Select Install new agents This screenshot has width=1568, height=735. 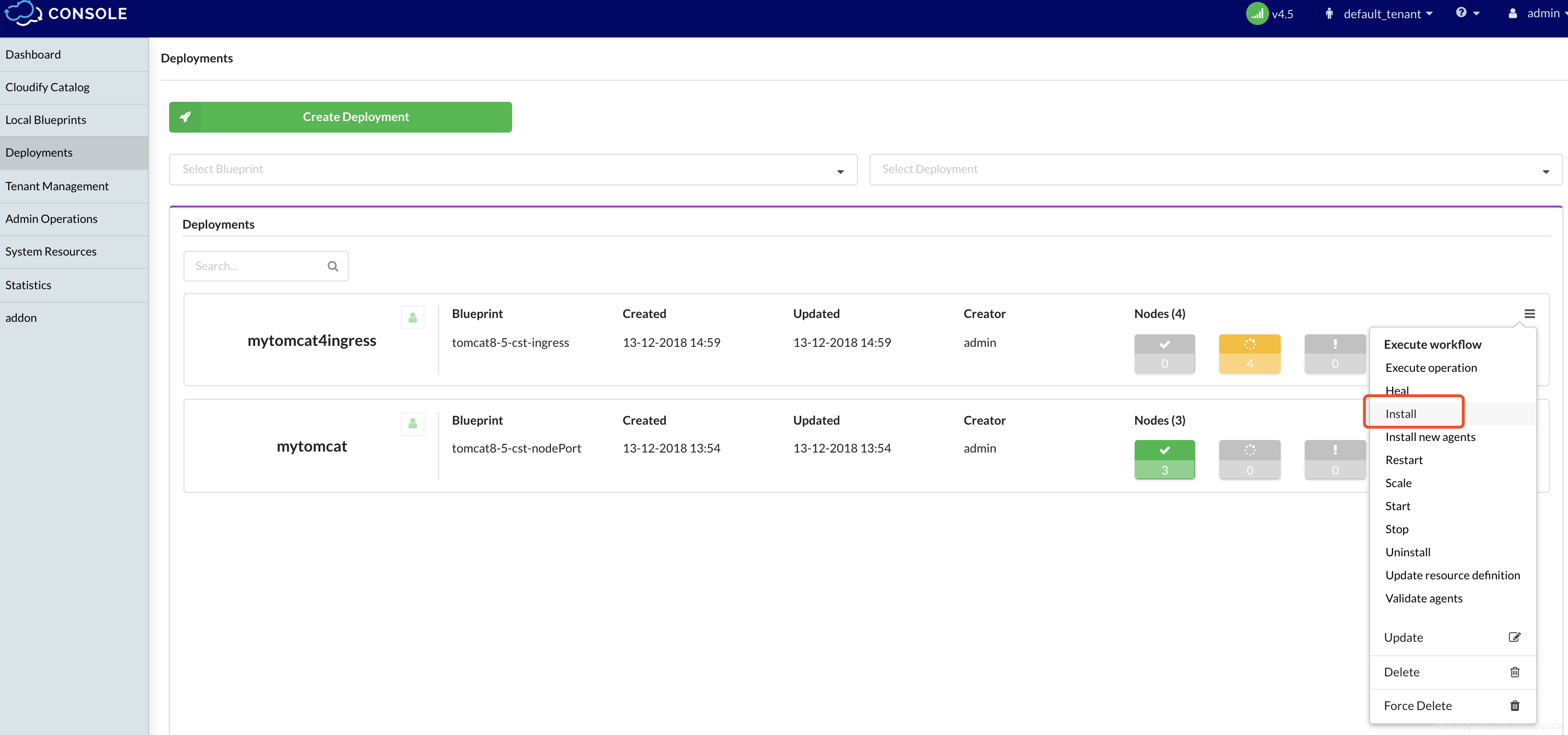tap(1430, 437)
